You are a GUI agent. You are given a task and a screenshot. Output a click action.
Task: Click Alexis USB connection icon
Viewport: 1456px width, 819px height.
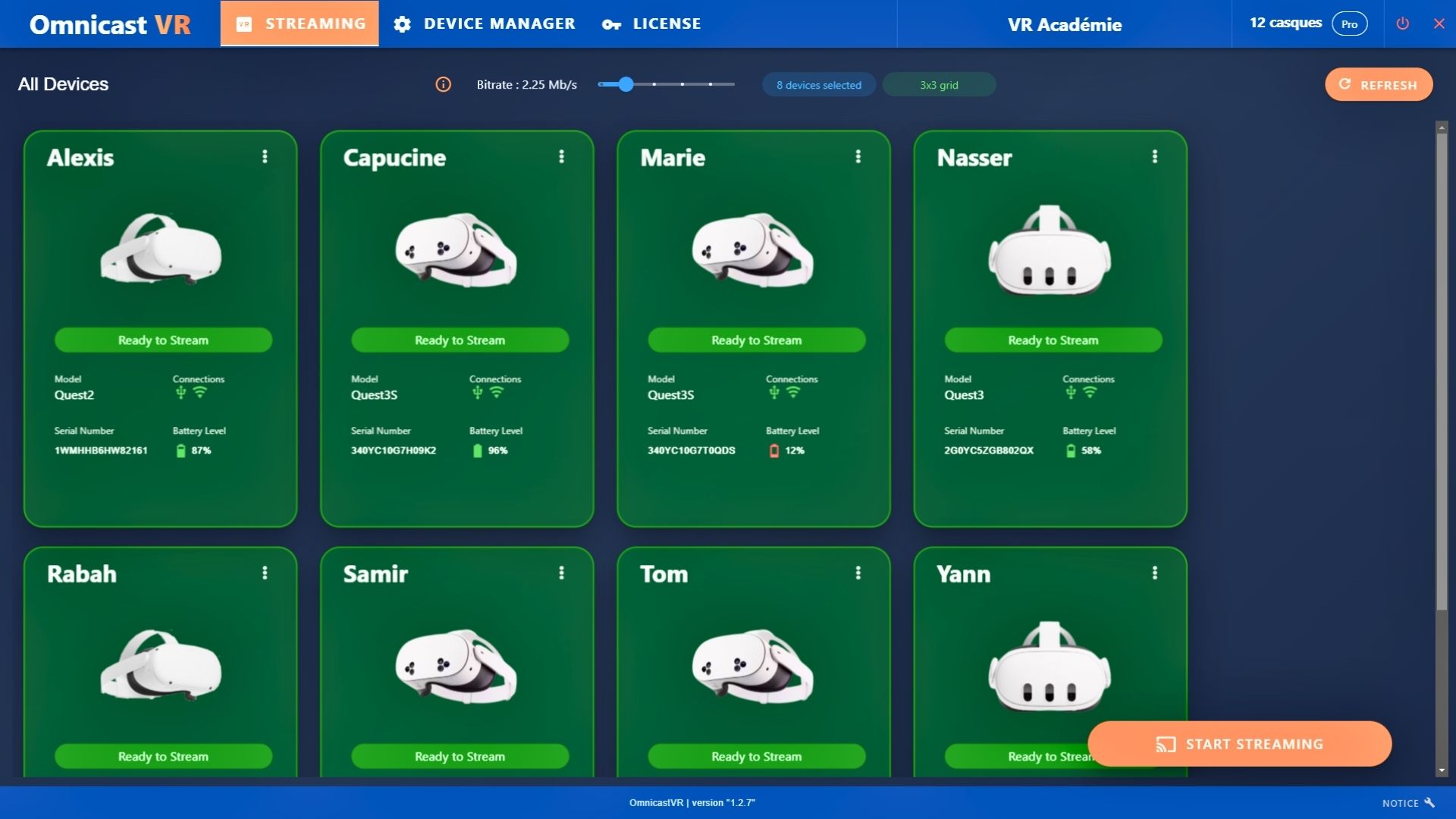click(180, 392)
